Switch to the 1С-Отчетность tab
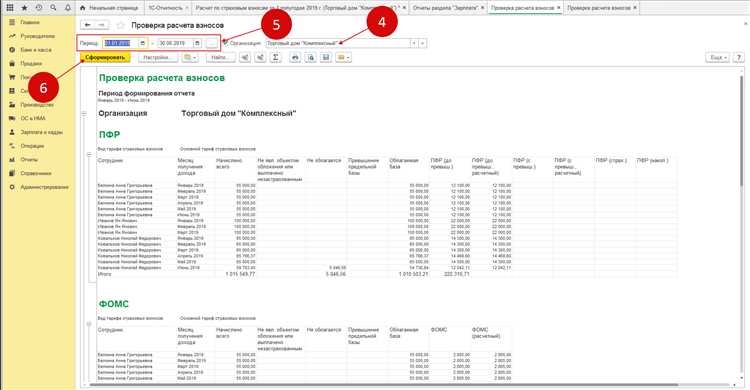This screenshot has width=750, height=390. click(167, 8)
